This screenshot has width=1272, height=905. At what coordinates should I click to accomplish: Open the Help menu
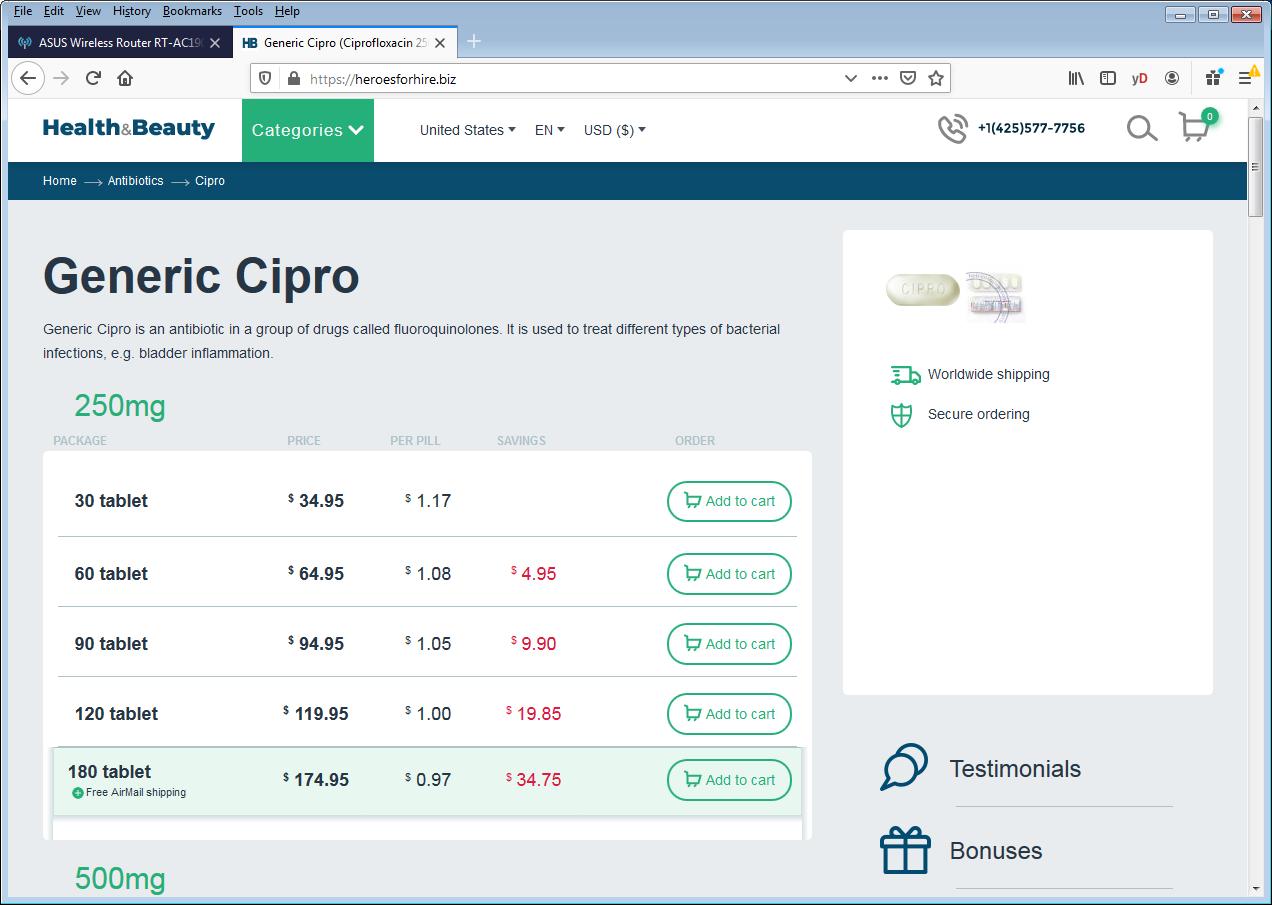[287, 11]
